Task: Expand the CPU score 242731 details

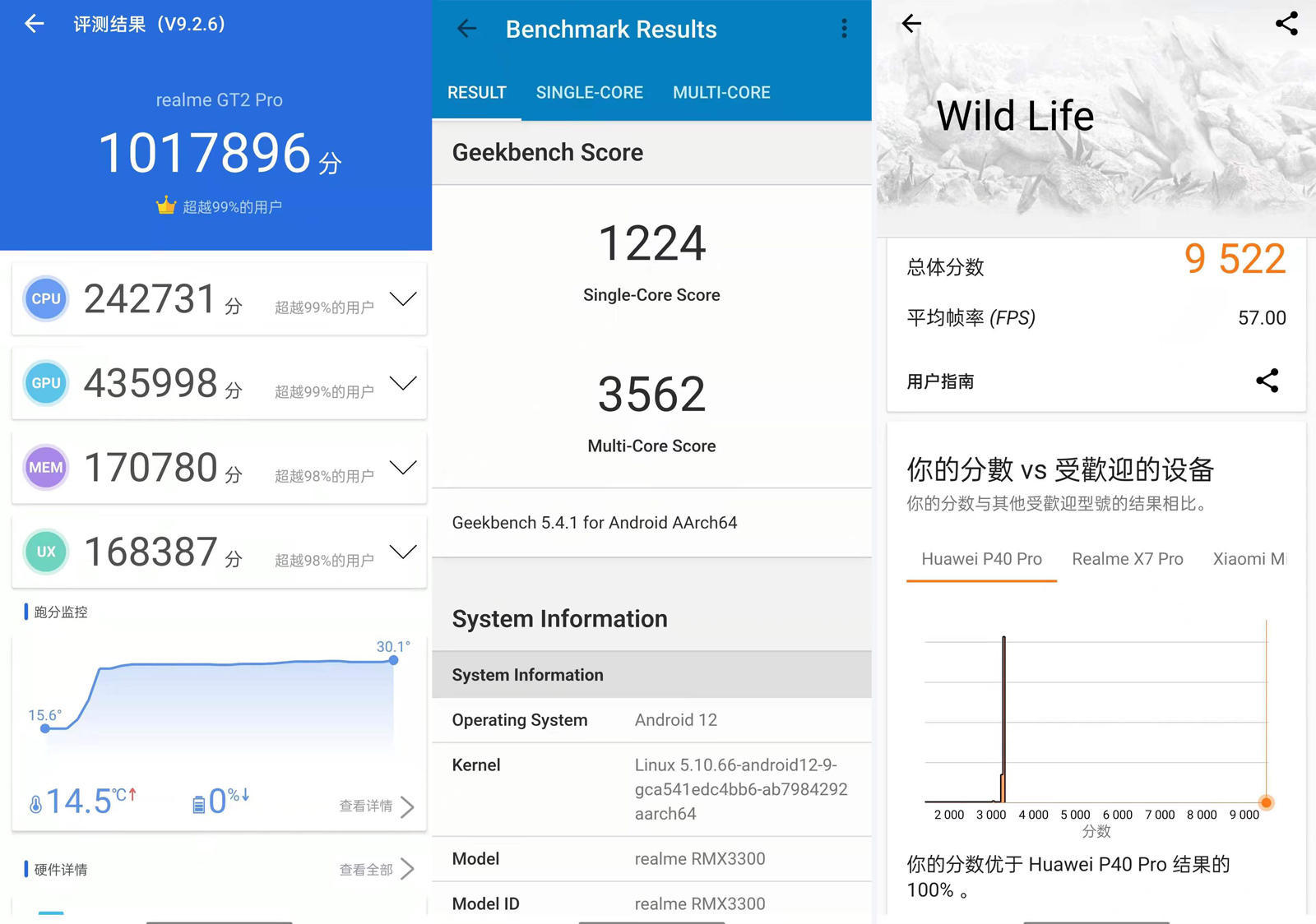Action: pos(403,299)
